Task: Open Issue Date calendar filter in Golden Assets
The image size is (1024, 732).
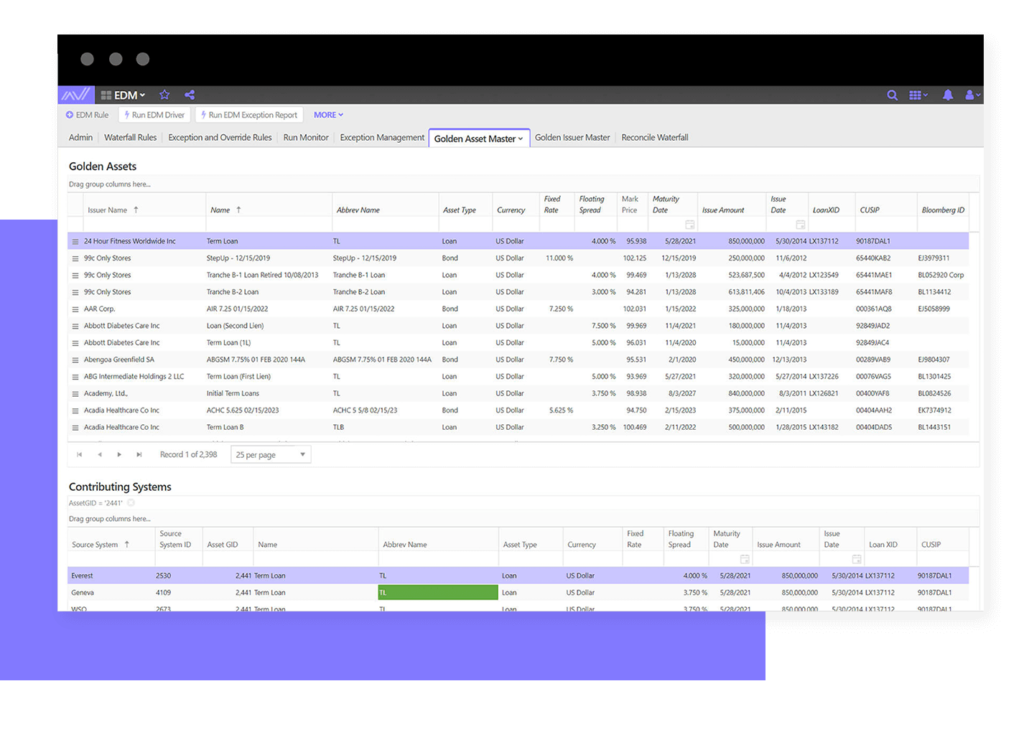Action: coord(800,225)
